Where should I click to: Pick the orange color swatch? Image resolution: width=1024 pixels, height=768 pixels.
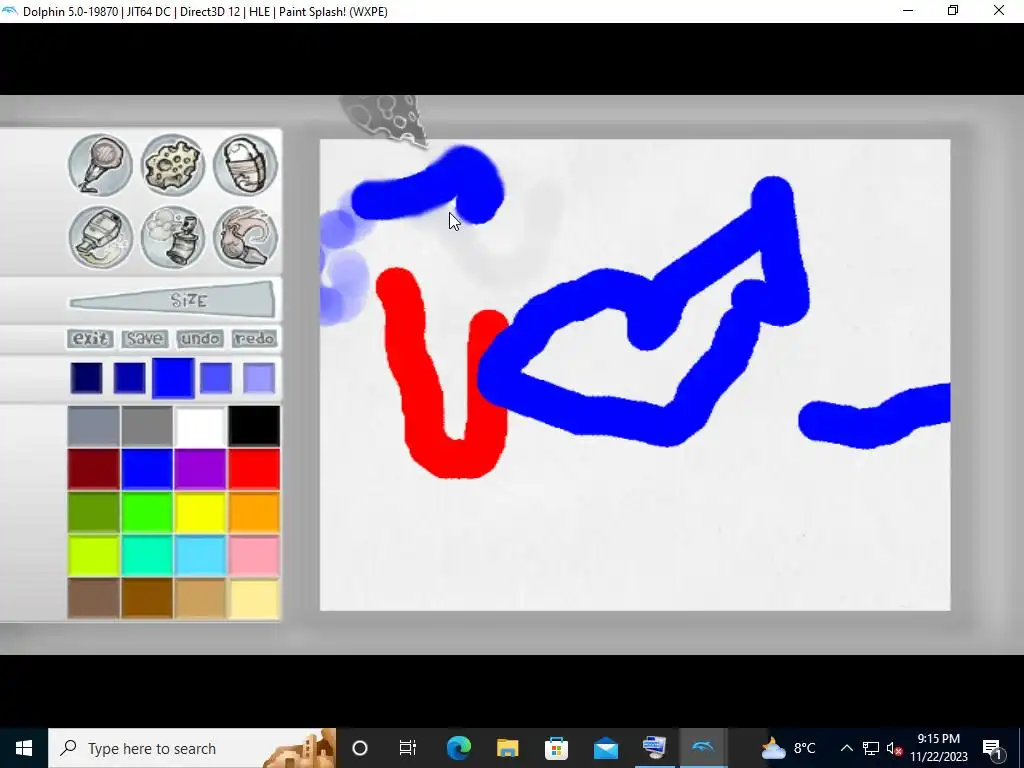(x=254, y=512)
